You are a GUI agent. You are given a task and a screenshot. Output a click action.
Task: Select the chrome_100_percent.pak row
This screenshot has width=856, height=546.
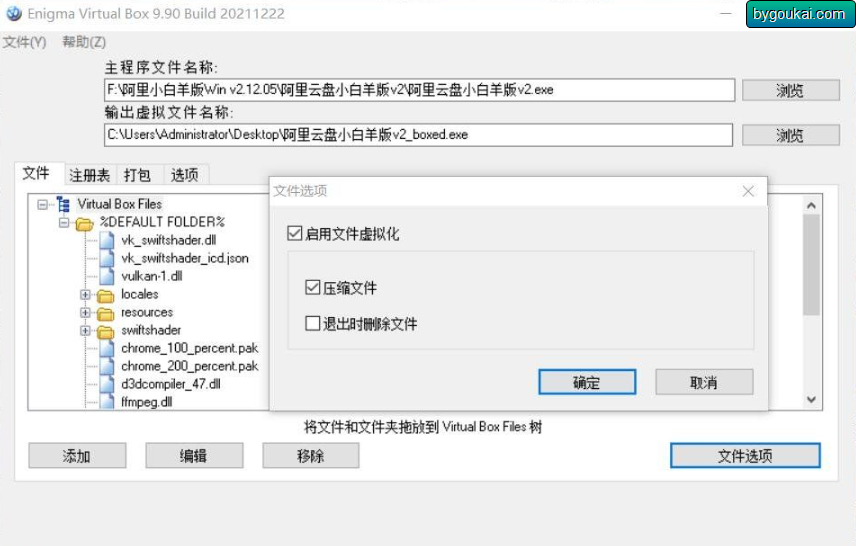pos(189,348)
